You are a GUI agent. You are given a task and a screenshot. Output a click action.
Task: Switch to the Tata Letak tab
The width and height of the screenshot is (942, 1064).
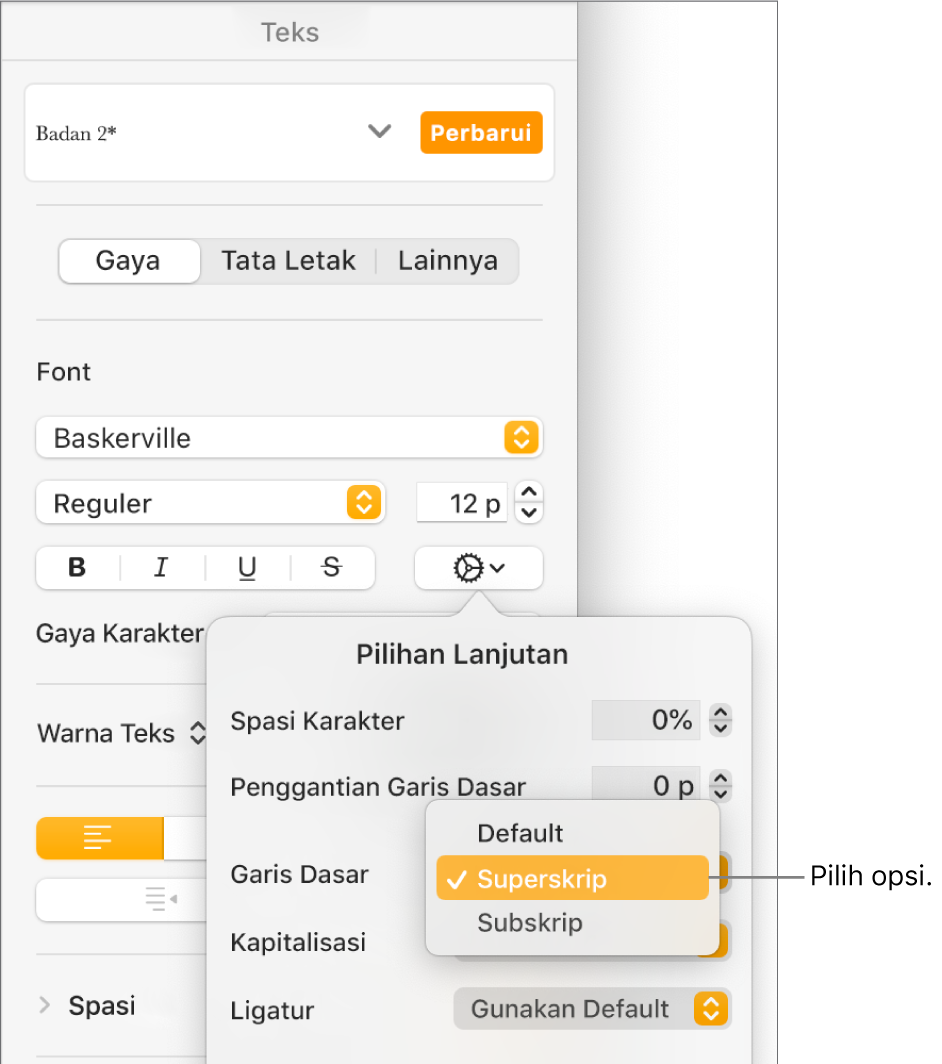point(288,261)
